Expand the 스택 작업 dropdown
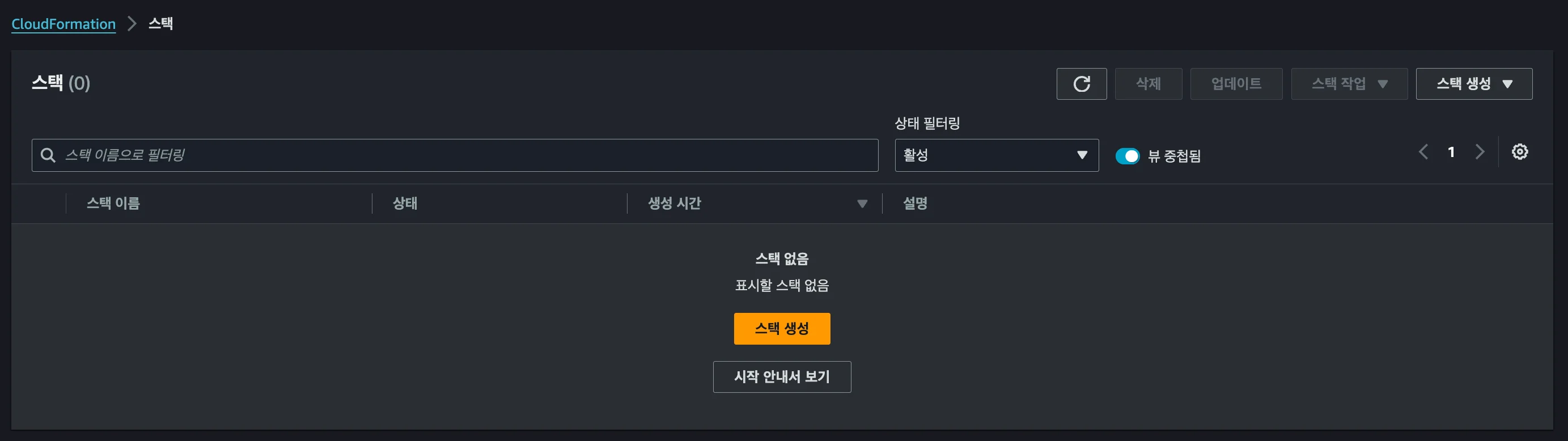This screenshot has width=1568, height=441. (x=1349, y=84)
